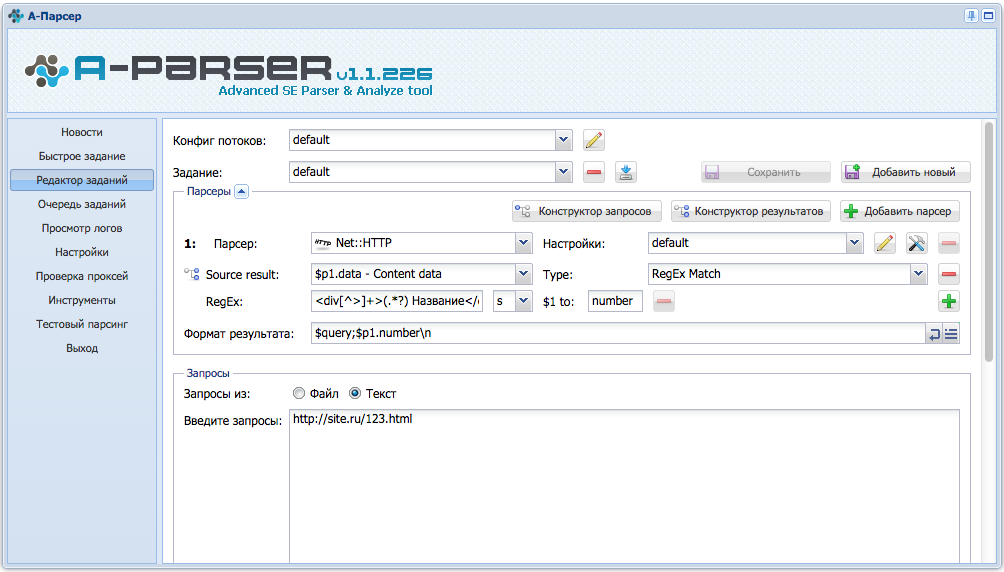The height and width of the screenshot is (572, 1004).
Task: Open RegEx flags 's' dropdown
Action: tap(524, 301)
